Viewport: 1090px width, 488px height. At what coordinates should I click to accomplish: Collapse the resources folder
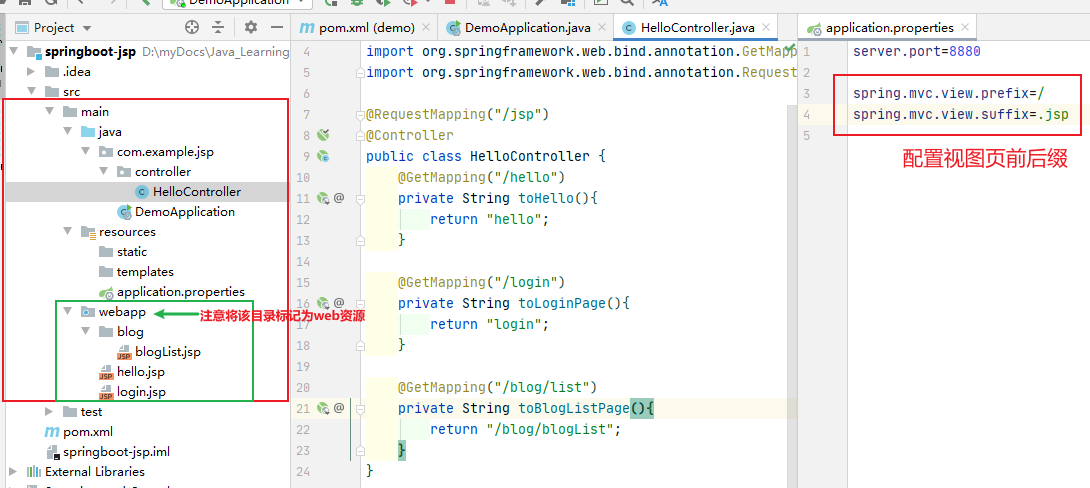tap(67, 231)
